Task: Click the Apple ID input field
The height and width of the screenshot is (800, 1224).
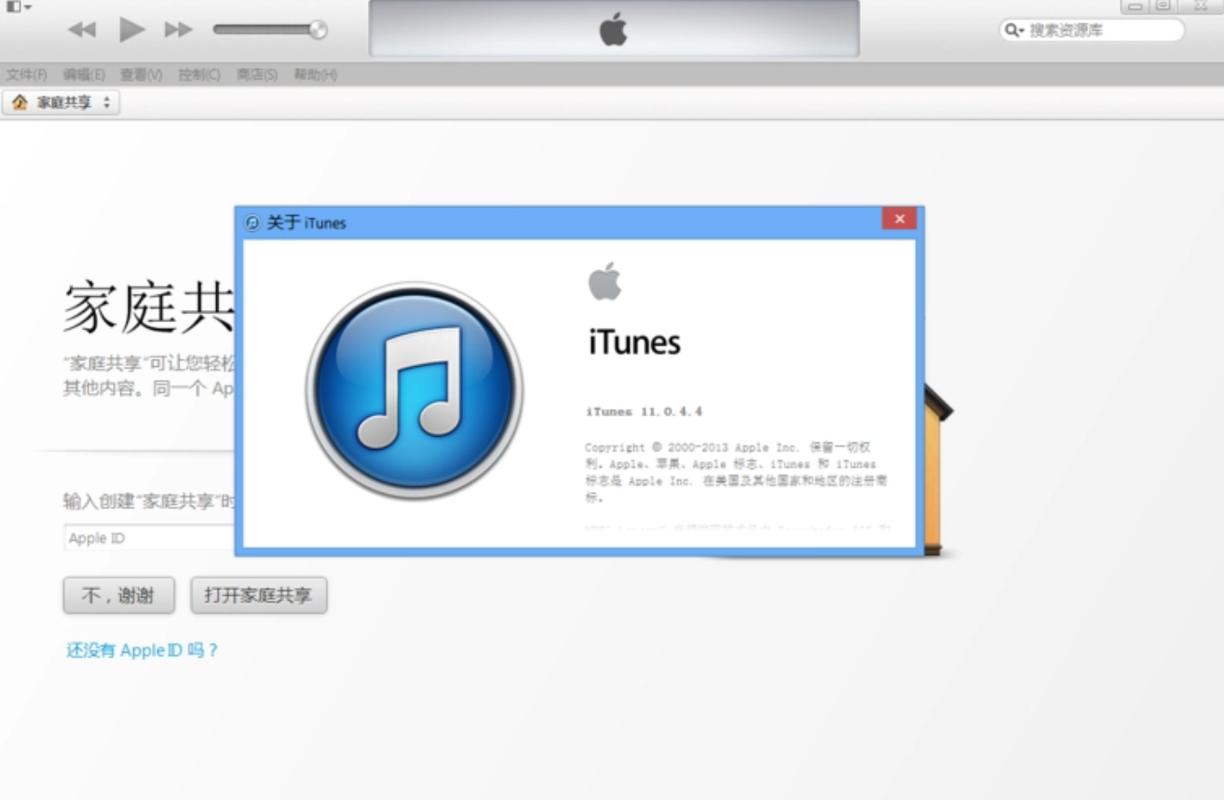Action: [x=150, y=538]
